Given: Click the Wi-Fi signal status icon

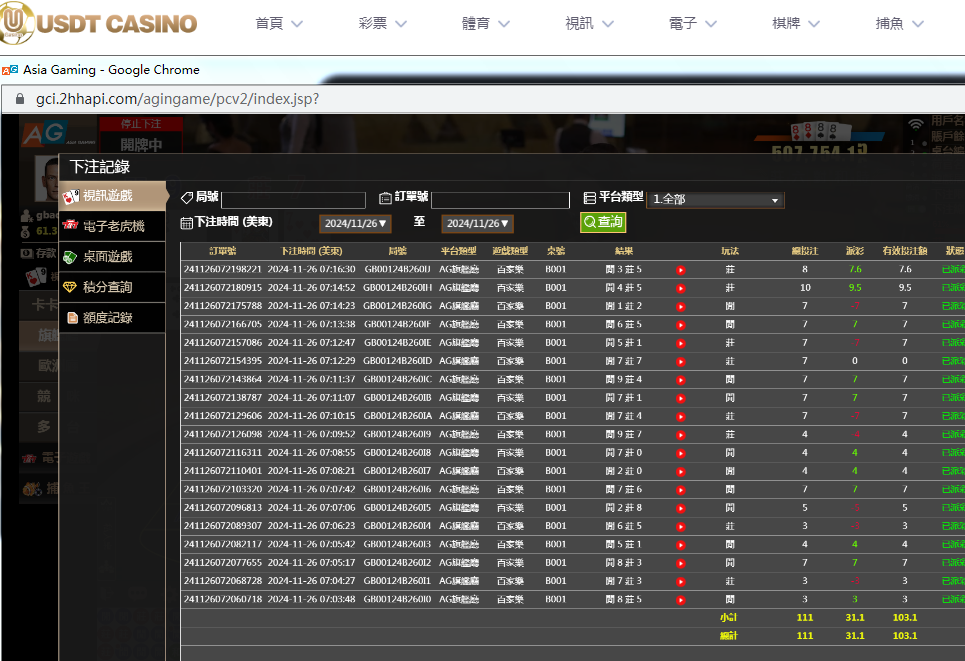Looking at the screenshot, I should [x=916, y=125].
